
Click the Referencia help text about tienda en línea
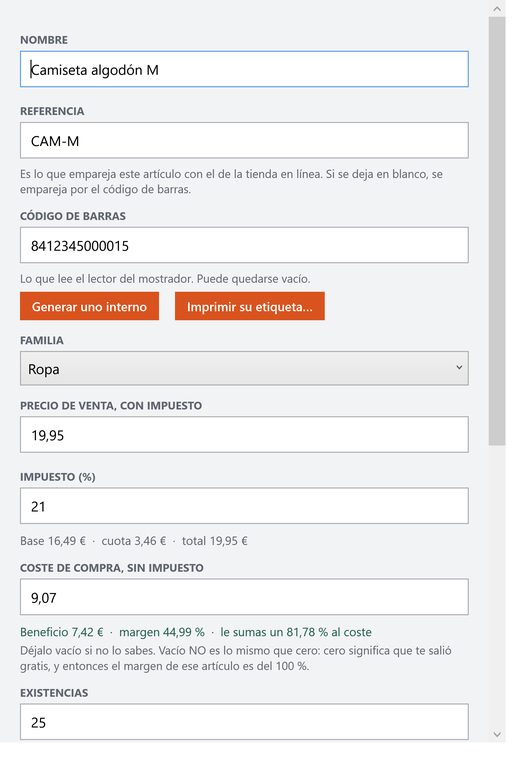click(231, 182)
